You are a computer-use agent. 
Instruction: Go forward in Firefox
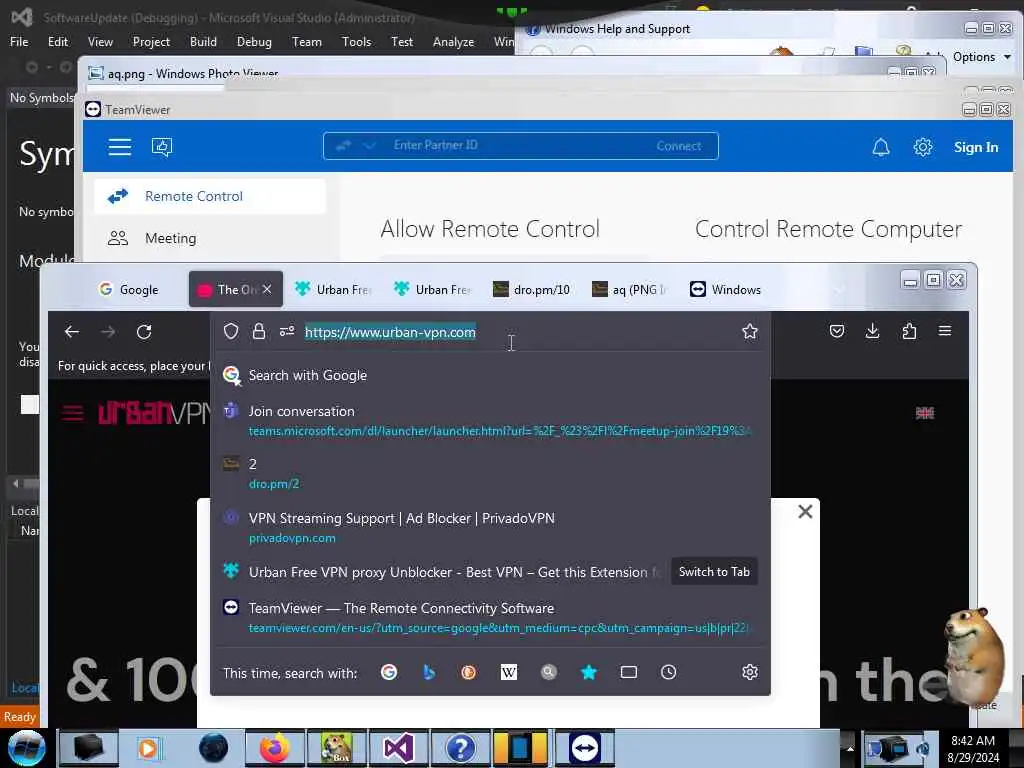click(x=108, y=332)
